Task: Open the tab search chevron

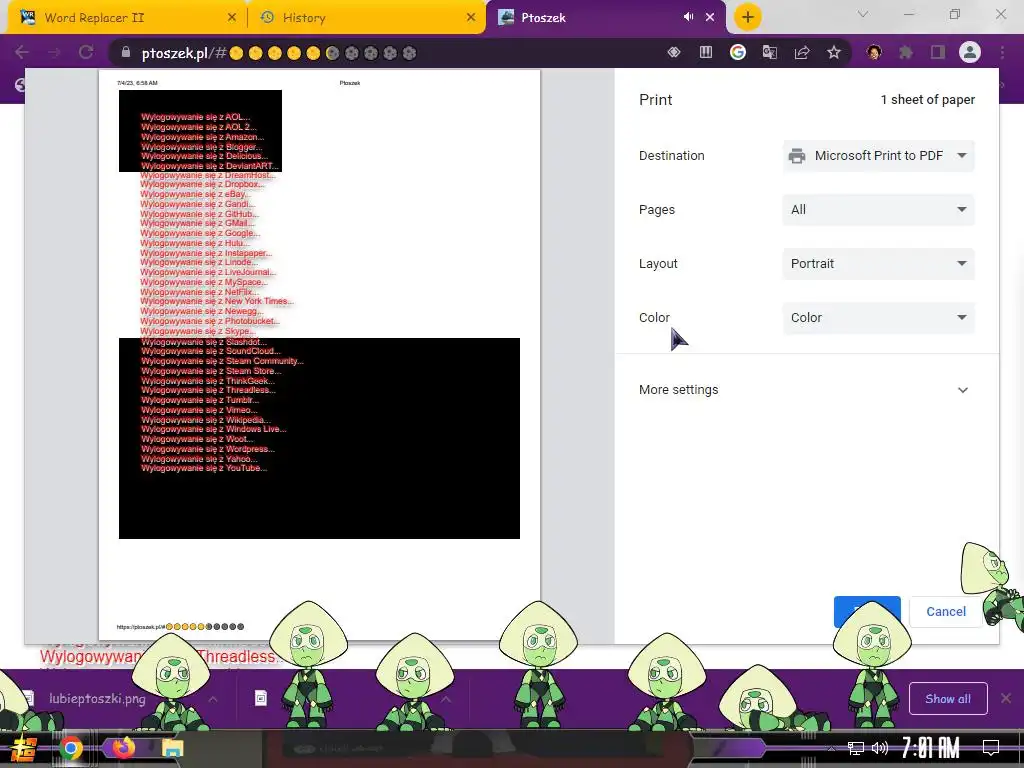Action: (x=863, y=14)
